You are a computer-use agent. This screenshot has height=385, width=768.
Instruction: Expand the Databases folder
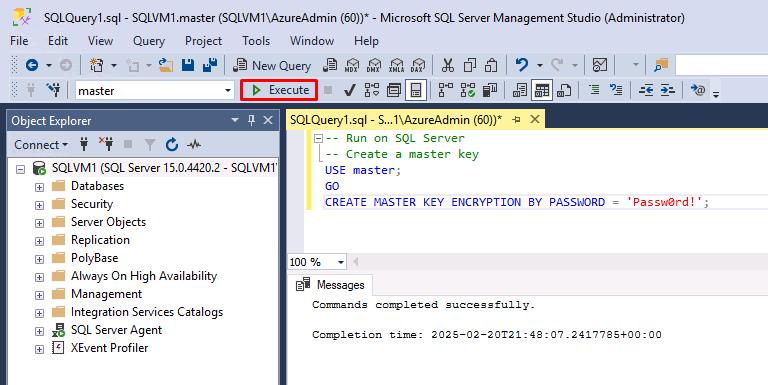(39, 187)
